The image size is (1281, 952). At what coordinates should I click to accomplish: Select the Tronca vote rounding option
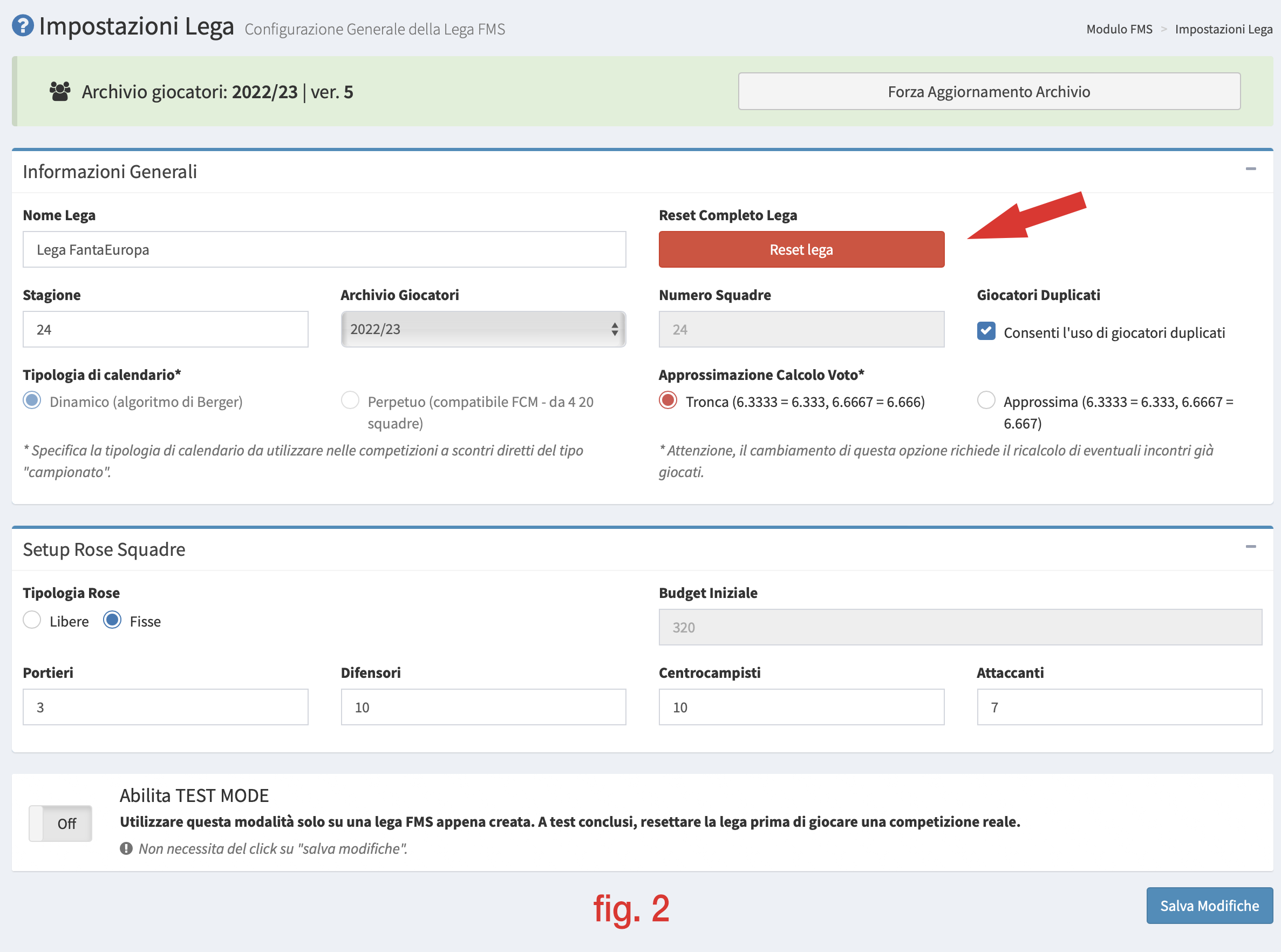tap(668, 400)
